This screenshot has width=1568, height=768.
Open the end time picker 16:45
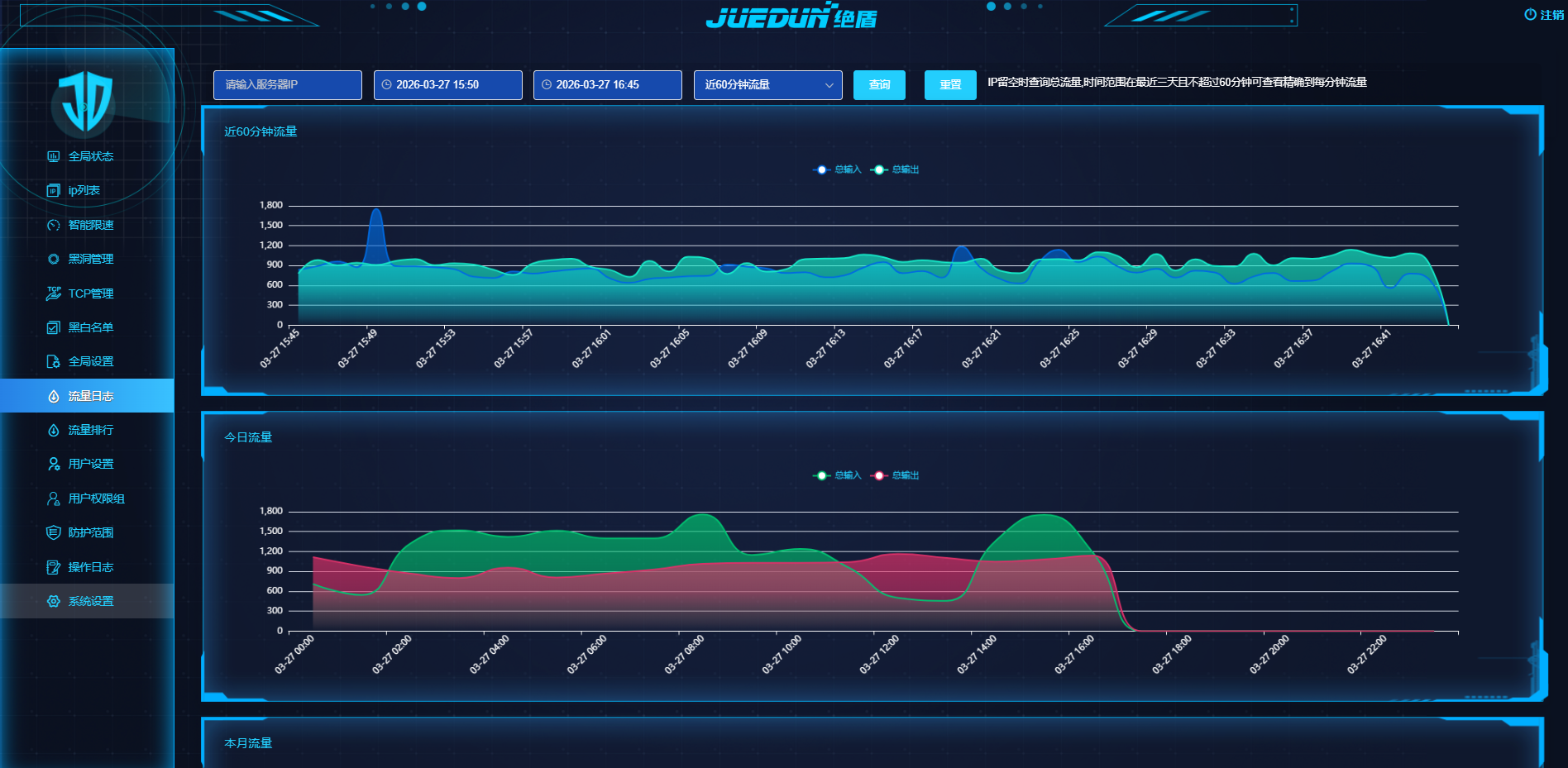607,85
